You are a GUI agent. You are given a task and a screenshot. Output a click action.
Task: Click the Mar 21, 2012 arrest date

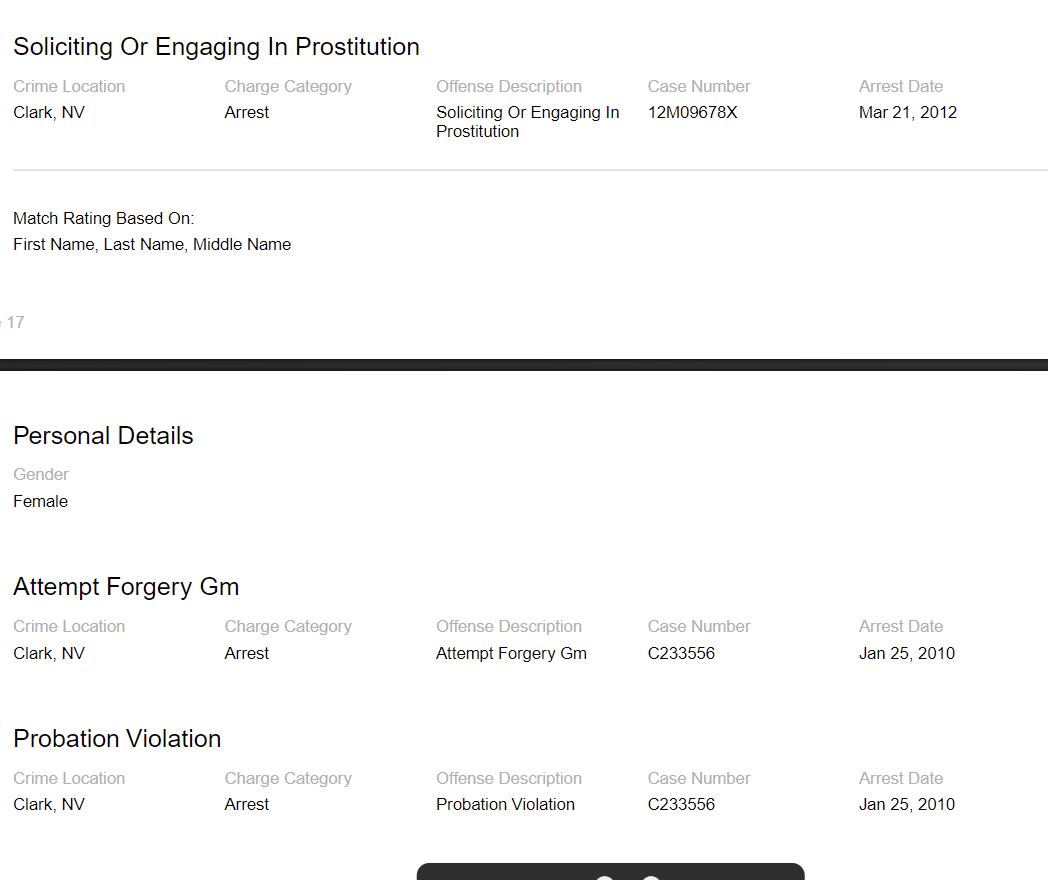[x=907, y=112]
